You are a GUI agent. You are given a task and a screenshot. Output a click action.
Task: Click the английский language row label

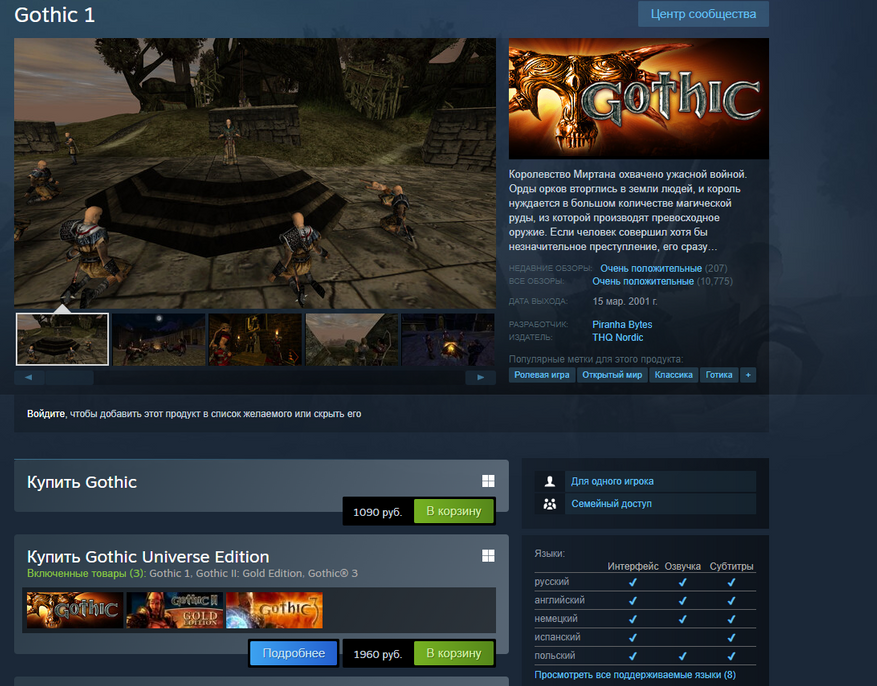(559, 600)
